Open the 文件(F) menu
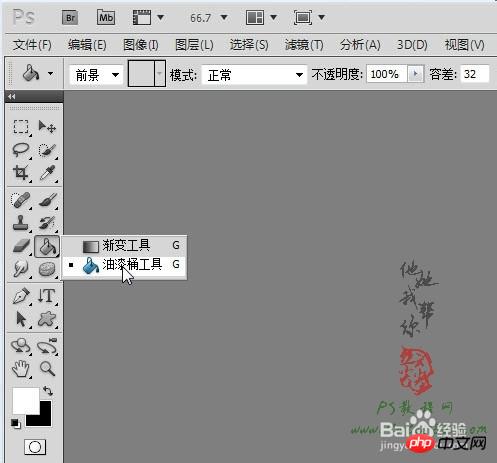The width and height of the screenshot is (497, 463). point(32,45)
